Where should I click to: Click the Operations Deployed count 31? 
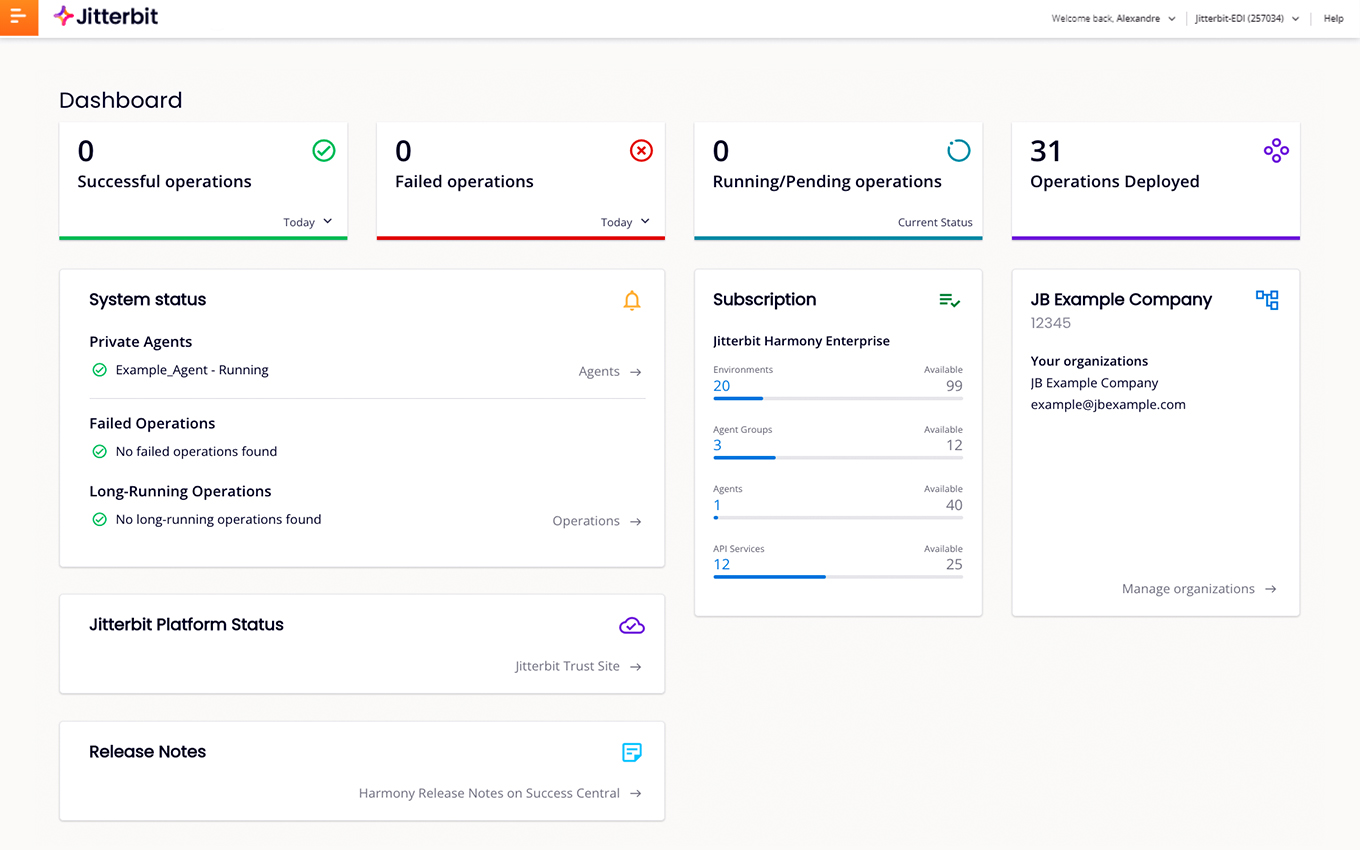pos(1045,151)
